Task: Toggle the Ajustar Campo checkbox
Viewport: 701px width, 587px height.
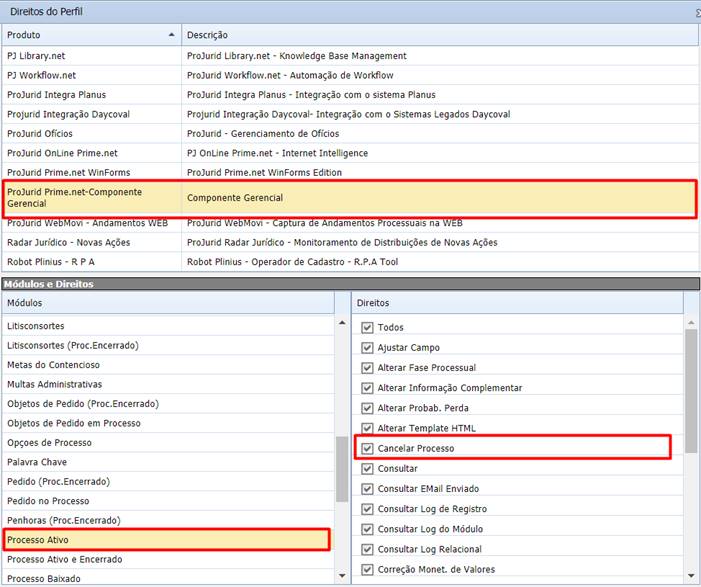Action: pos(367,348)
